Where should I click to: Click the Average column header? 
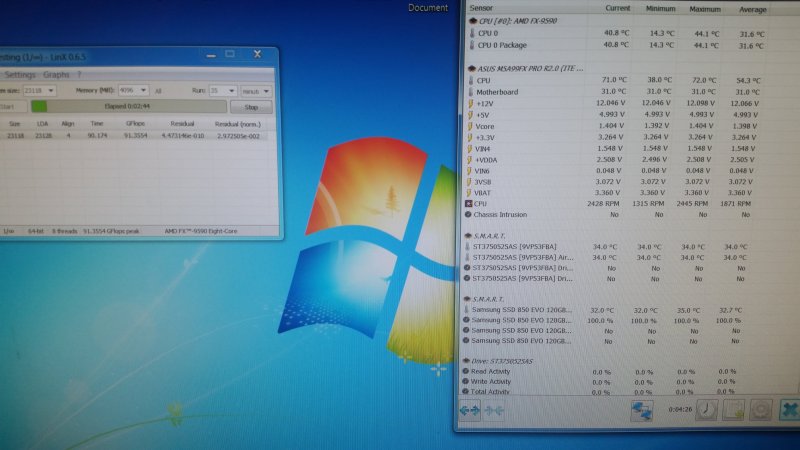[753, 10]
